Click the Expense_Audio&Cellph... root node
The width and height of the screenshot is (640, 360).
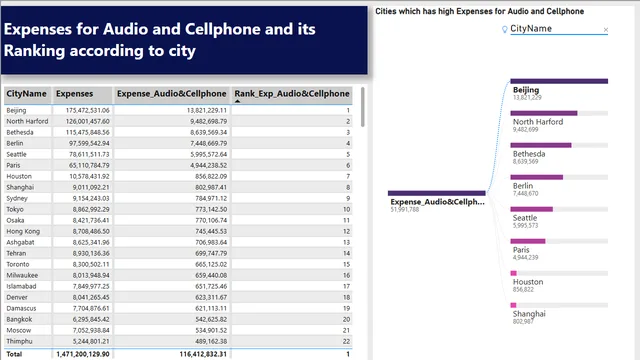[437, 201]
